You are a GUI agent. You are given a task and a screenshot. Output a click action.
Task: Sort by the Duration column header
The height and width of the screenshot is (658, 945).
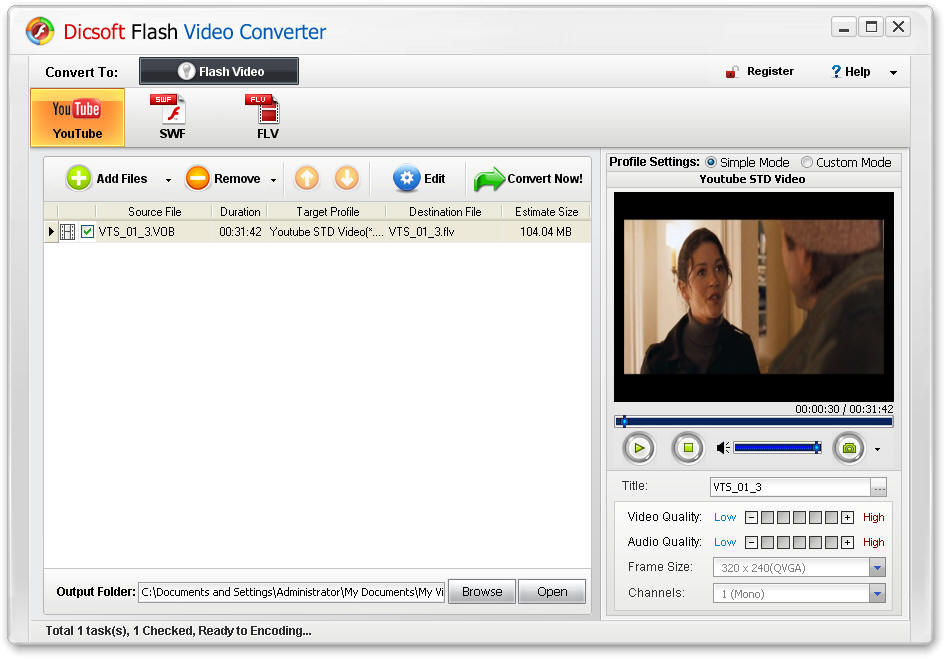click(239, 212)
